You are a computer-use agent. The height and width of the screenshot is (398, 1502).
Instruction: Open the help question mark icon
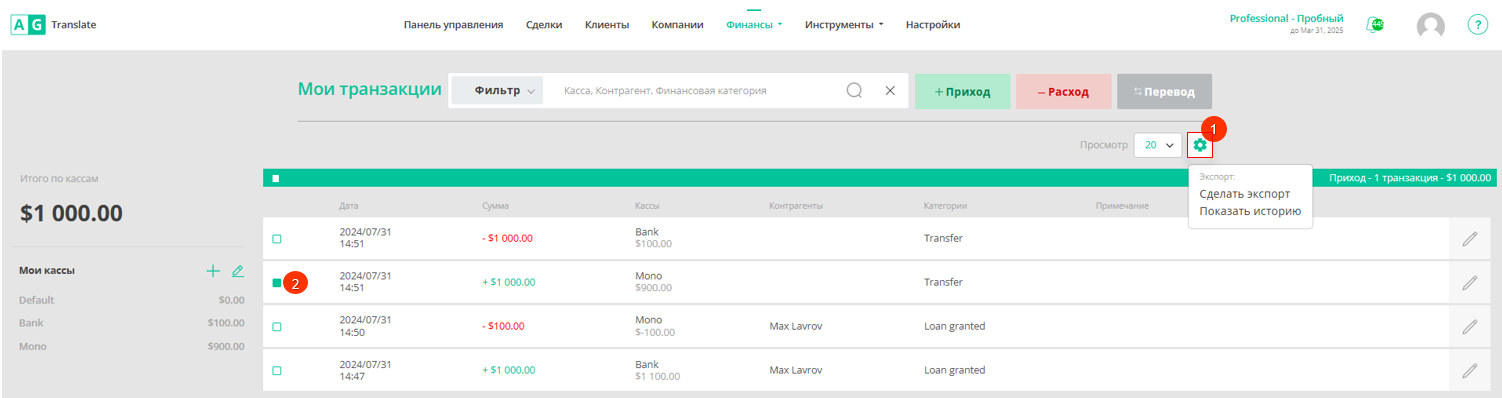(1478, 25)
